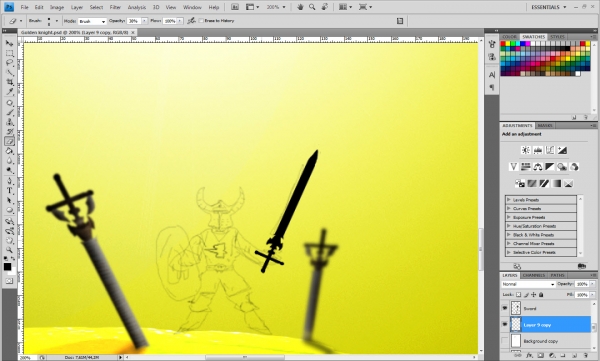
Task: Select the Move tool
Action: [x=9, y=43]
